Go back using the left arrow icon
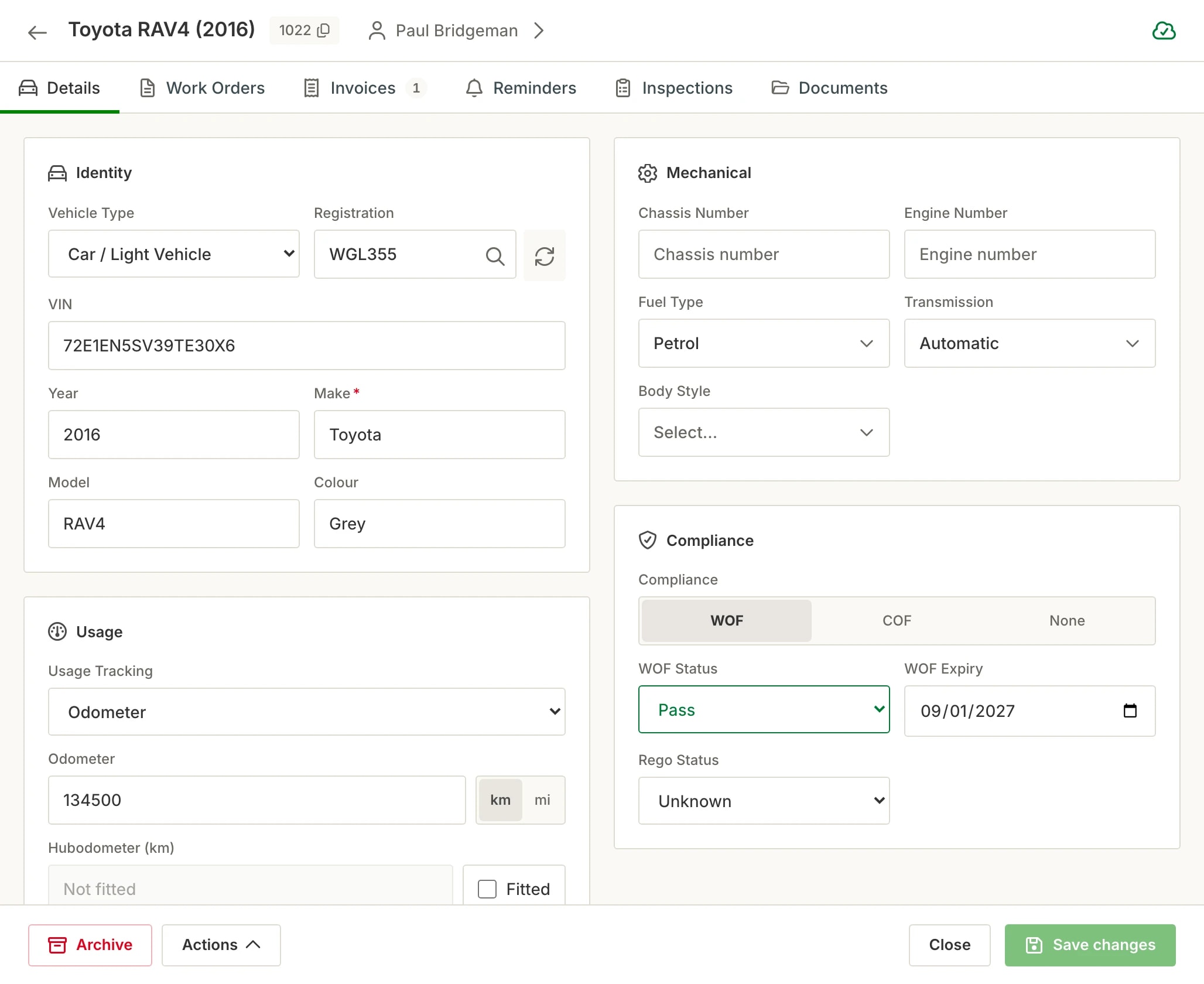1204x984 pixels. [x=37, y=32]
